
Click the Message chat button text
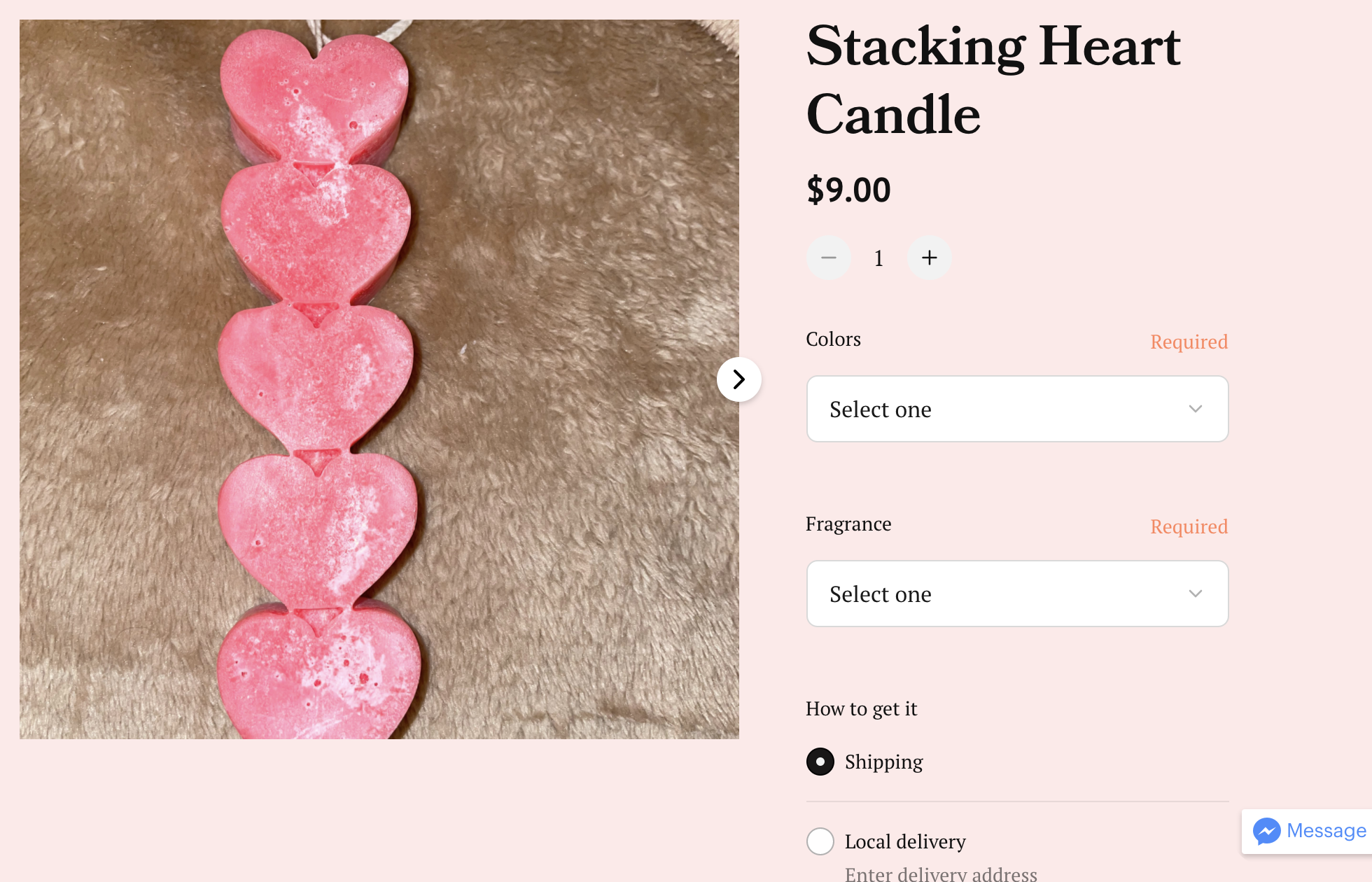(x=1326, y=831)
